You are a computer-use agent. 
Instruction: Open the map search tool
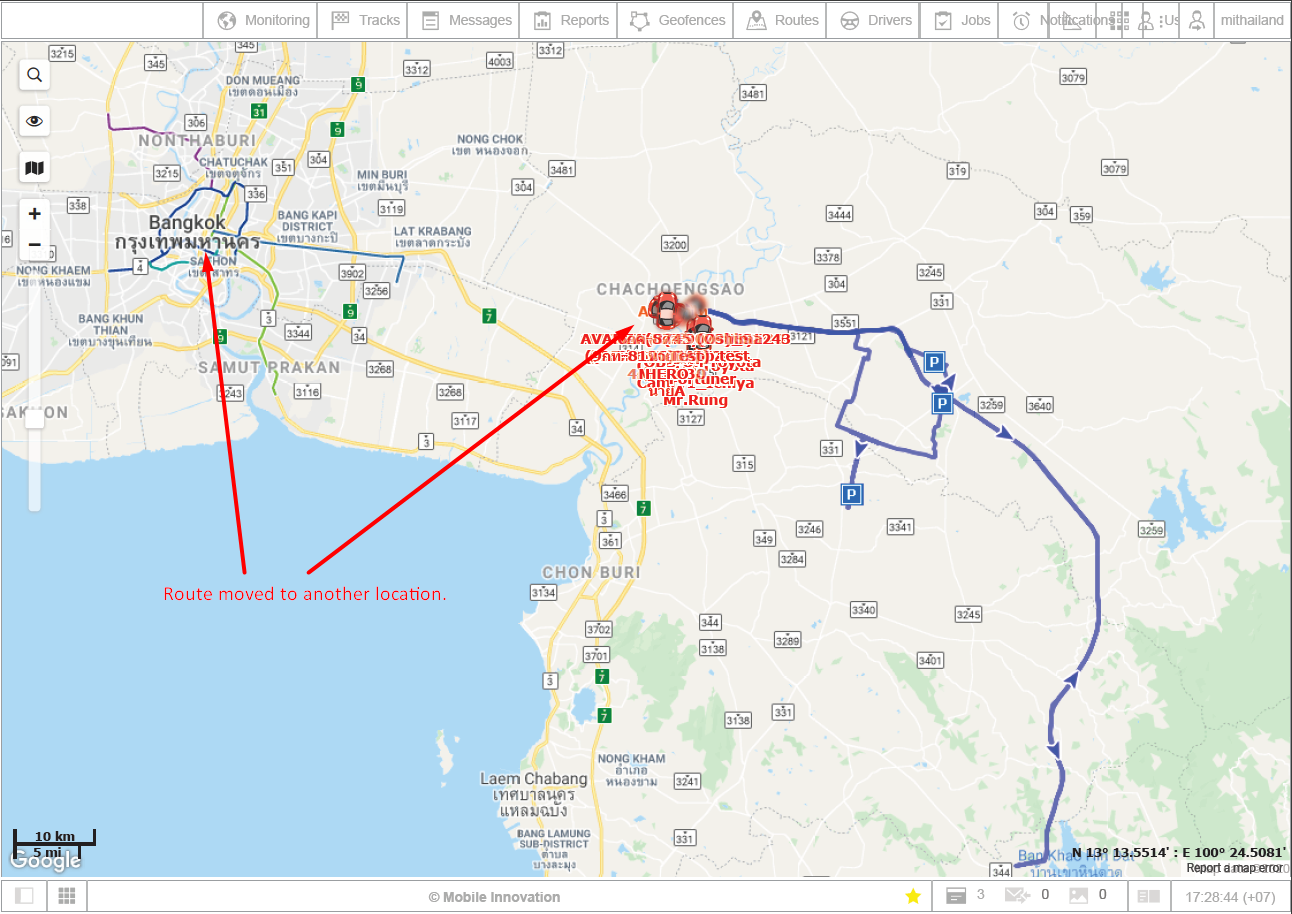point(34,75)
